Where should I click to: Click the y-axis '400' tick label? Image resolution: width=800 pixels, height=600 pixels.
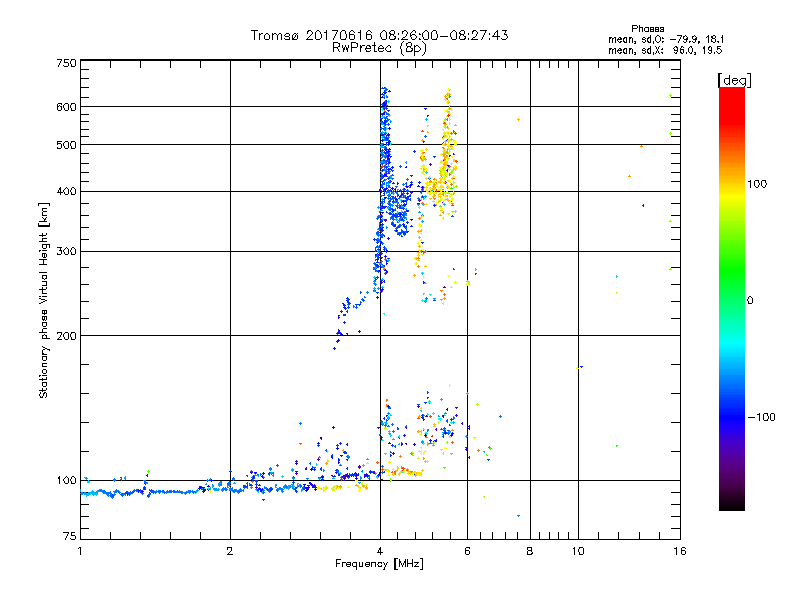pyautogui.click(x=66, y=192)
